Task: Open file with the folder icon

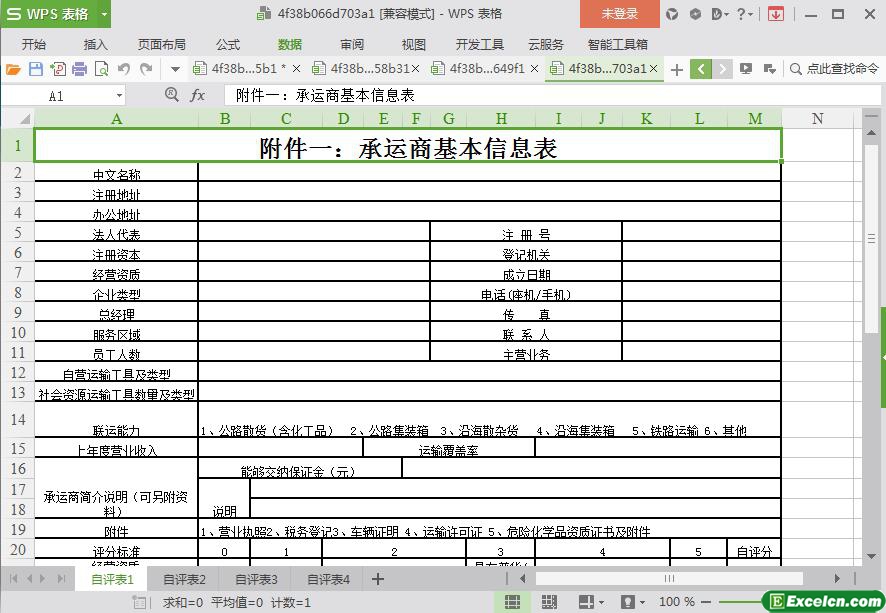Action: coord(13,69)
